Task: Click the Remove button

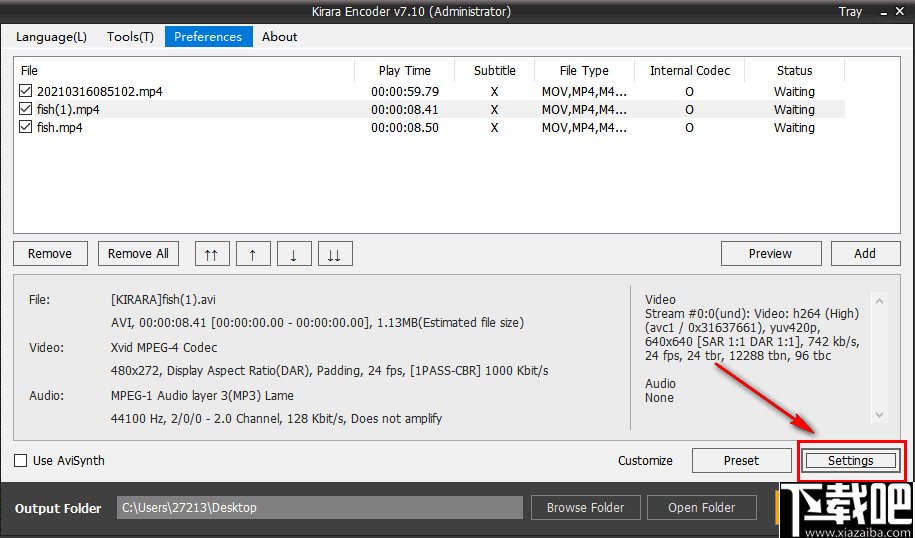Action: (50, 254)
